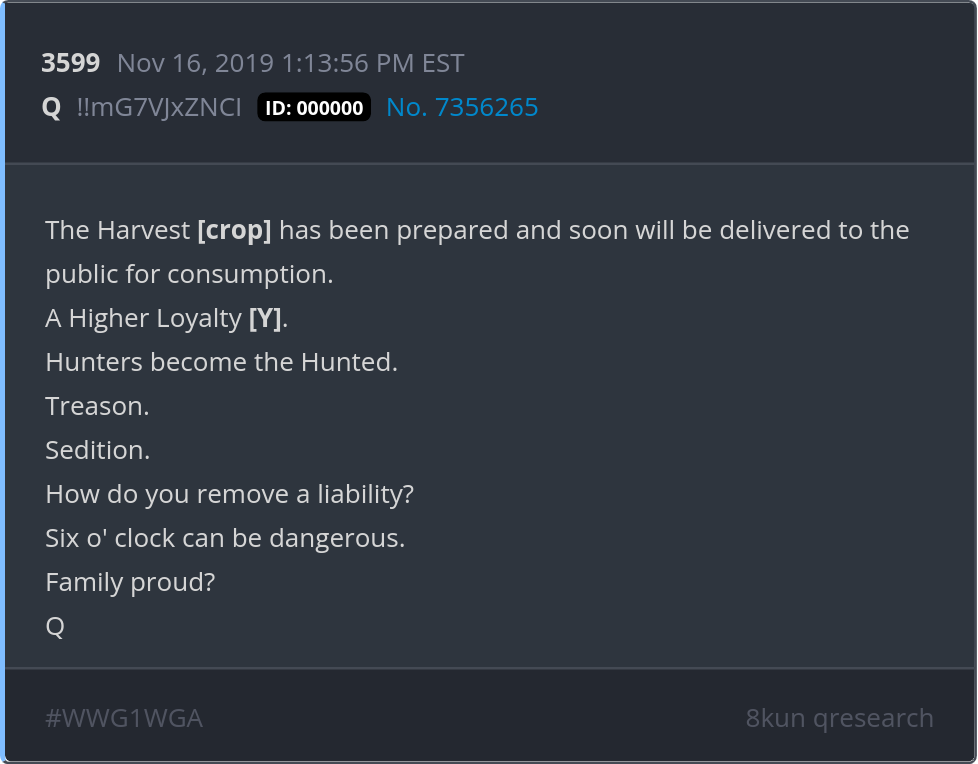This screenshot has width=978, height=764.
Task: Click the words "The Harvest"
Action: click(117, 230)
